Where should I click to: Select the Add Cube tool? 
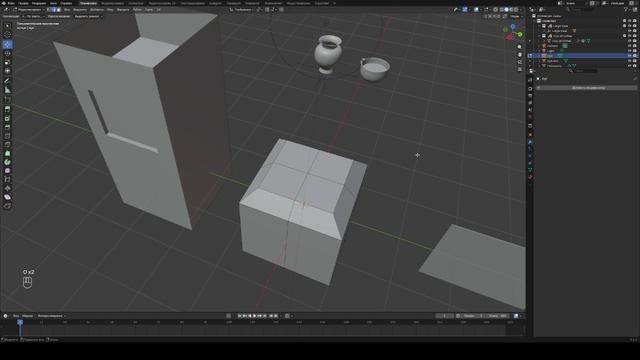pos(7,100)
